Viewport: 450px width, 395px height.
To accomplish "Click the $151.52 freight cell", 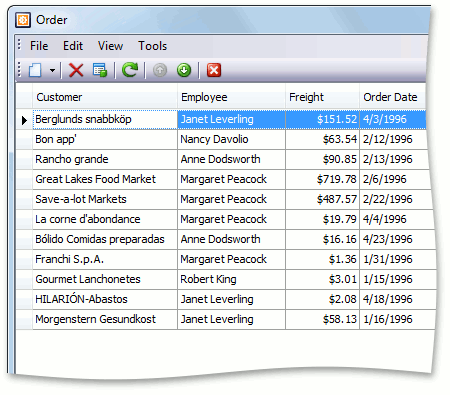I will click(x=322, y=119).
